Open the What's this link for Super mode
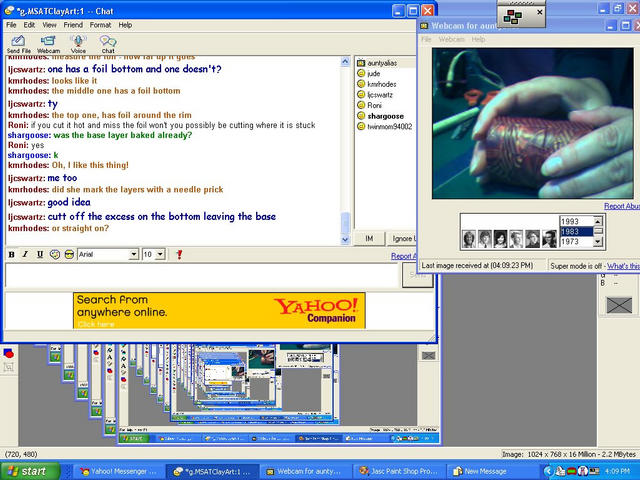The width and height of the screenshot is (640, 480). pos(623,266)
